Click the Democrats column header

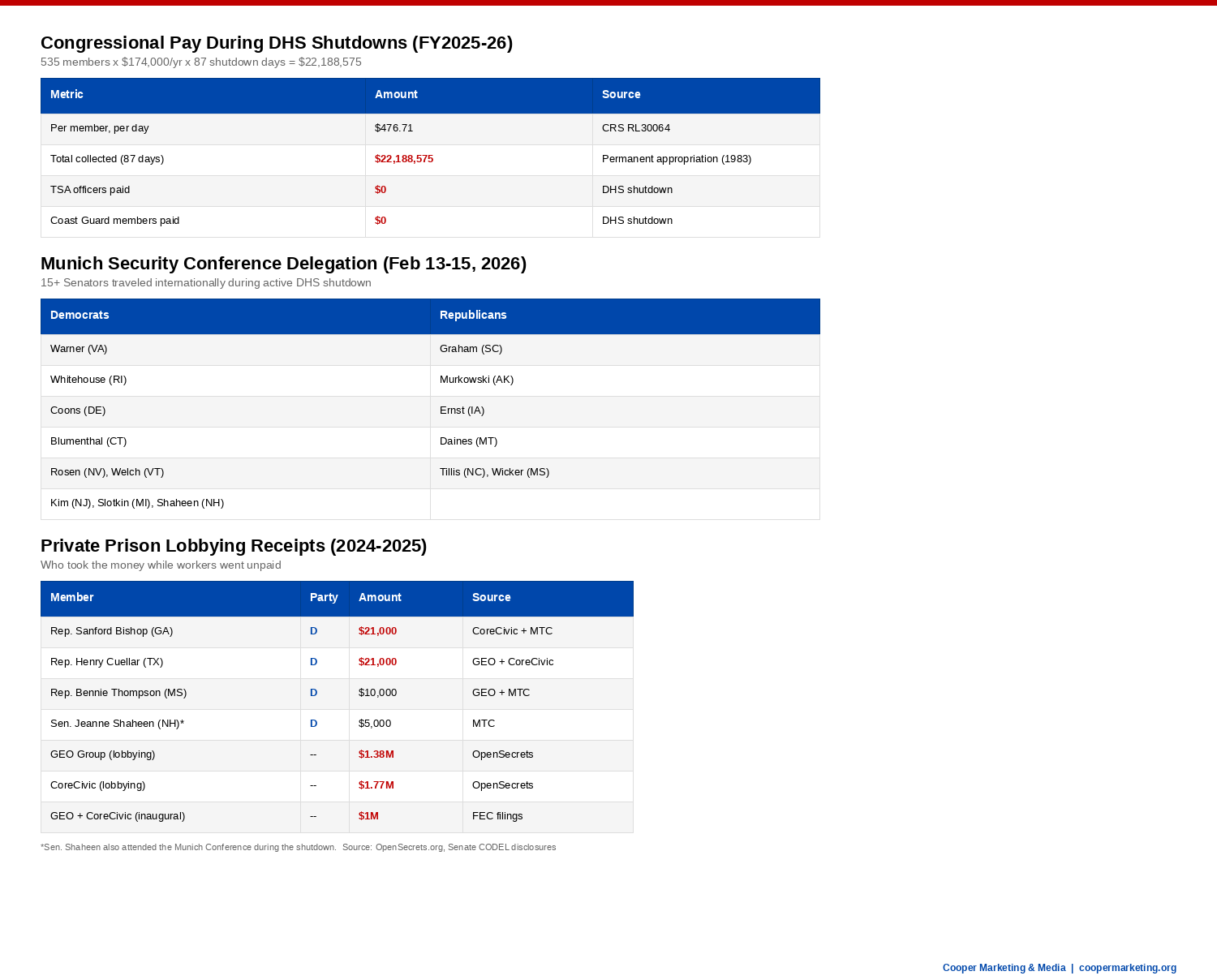pyautogui.click(x=235, y=316)
